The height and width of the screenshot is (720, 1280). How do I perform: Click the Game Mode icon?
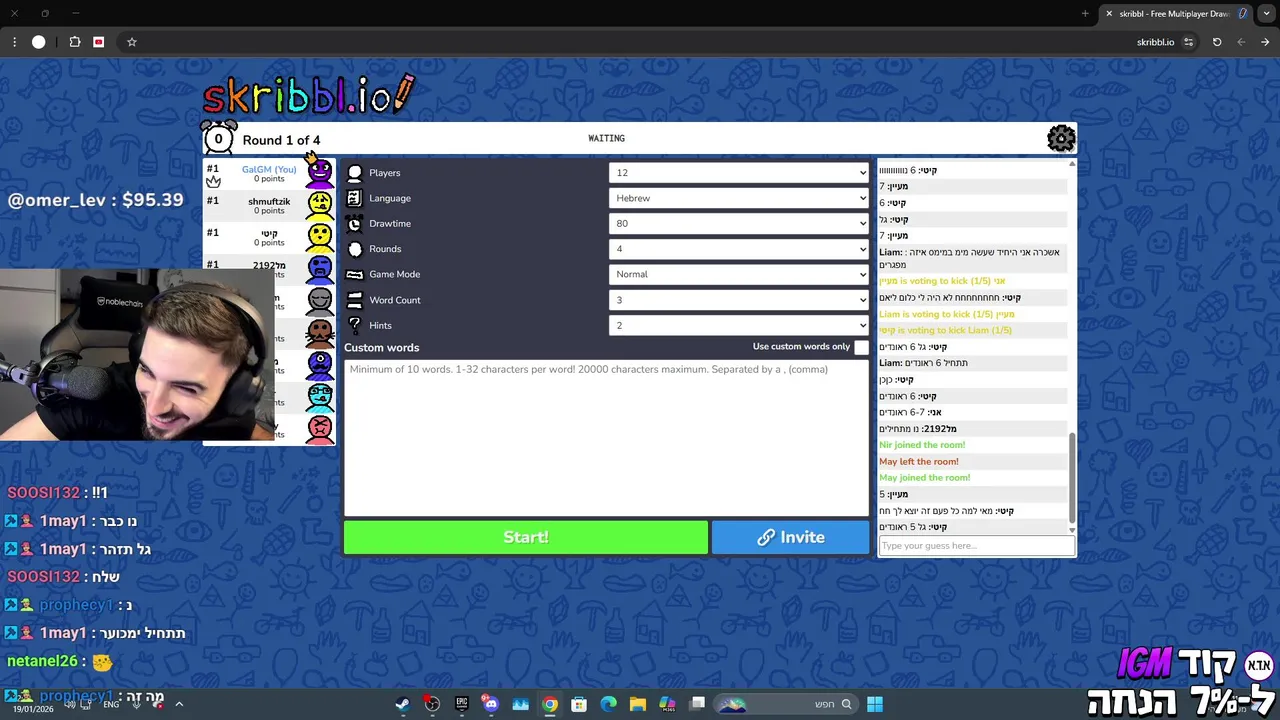coord(354,274)
